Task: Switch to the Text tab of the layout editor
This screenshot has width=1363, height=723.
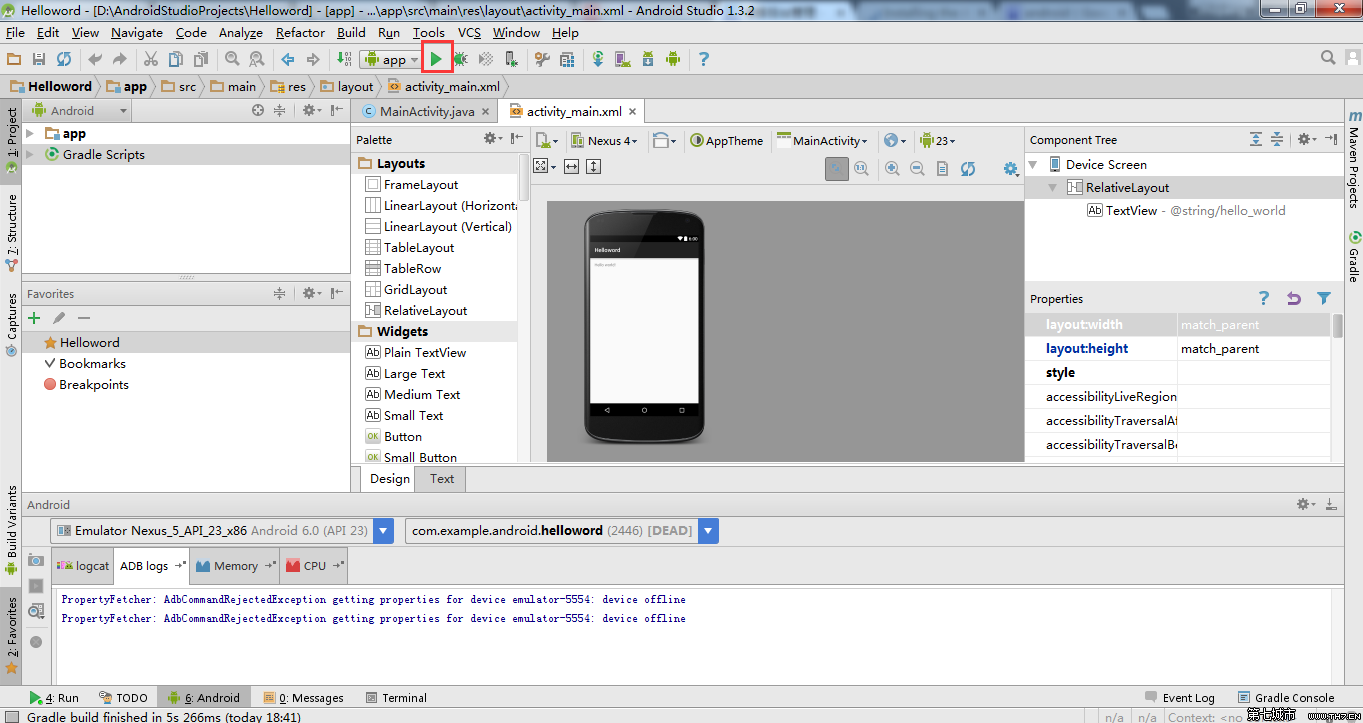Action: (x=439, y=479)
